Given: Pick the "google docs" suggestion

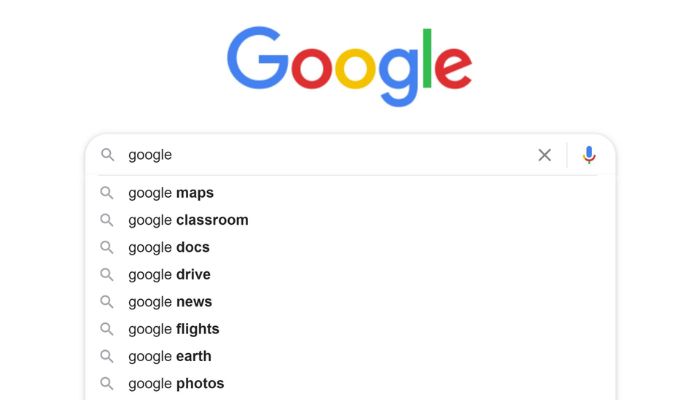Looking at the screenshot, I should [x=169, y=247].
